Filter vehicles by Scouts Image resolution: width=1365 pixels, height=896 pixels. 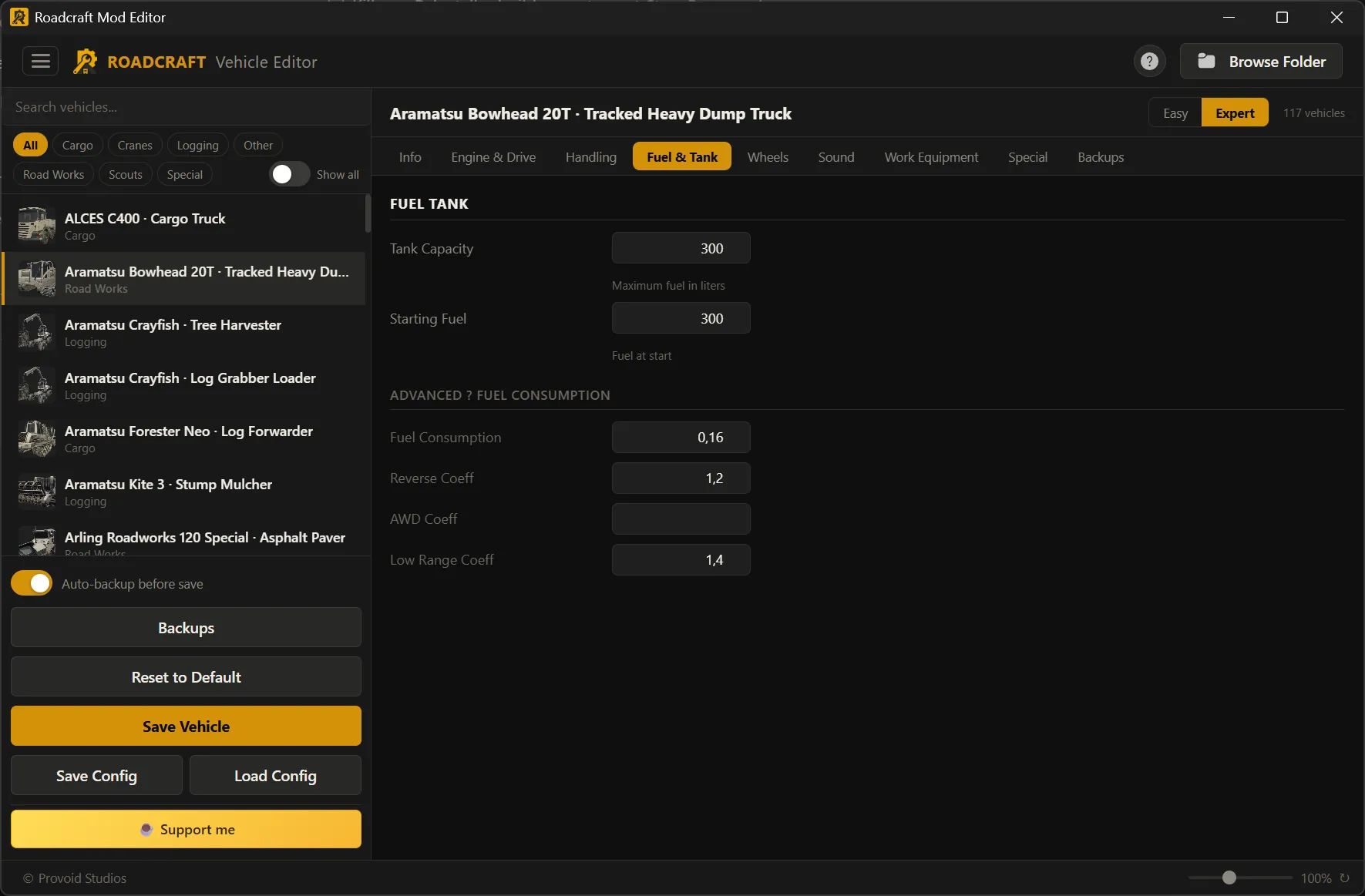point(125,174)
